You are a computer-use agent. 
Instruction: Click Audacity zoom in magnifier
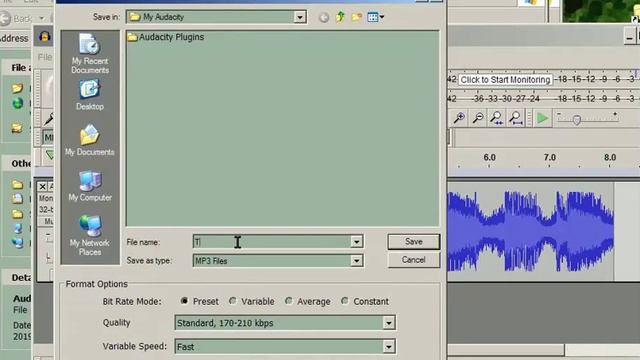click(459, 118)
